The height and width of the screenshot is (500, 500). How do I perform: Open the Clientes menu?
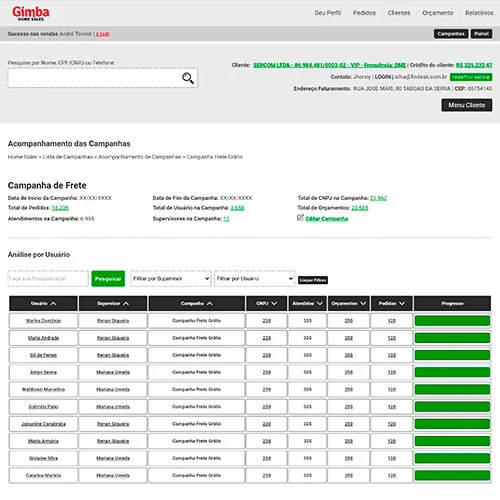click(x=399, y=13)
